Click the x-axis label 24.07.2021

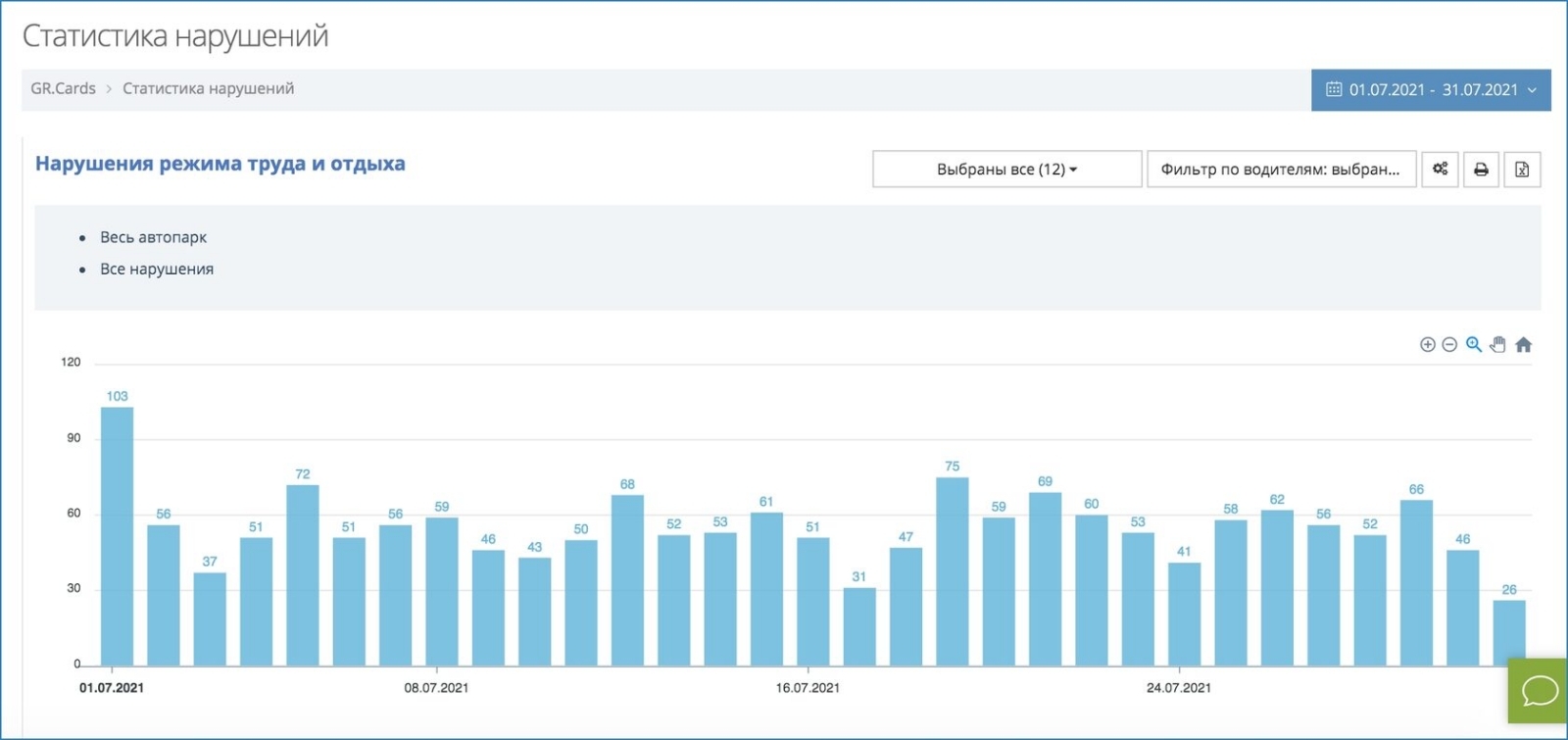1179,688
